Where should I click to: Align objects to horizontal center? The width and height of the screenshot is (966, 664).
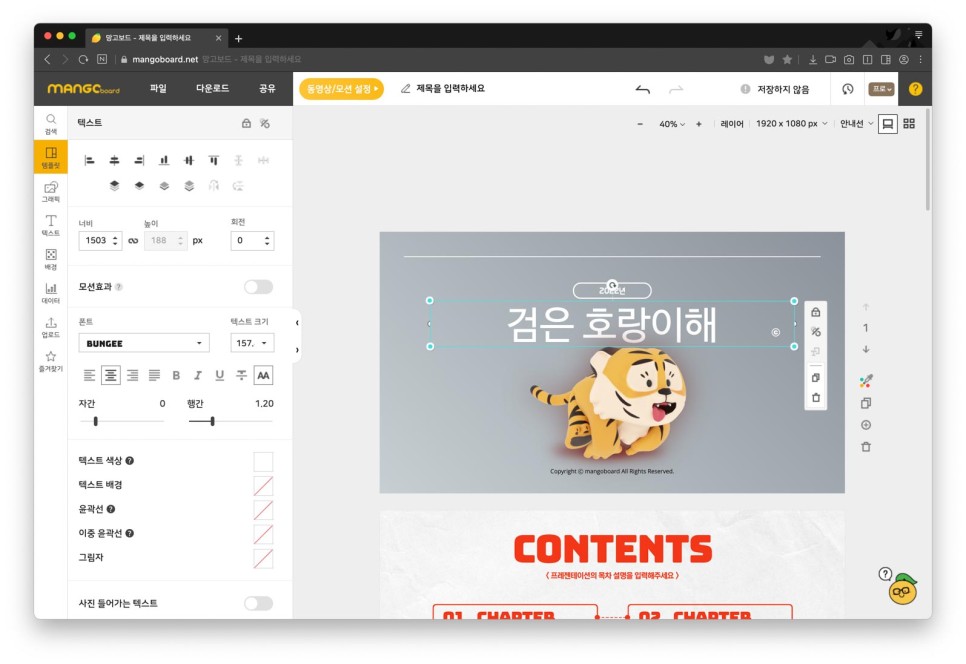pyautogui.click(x=114, y=160)
